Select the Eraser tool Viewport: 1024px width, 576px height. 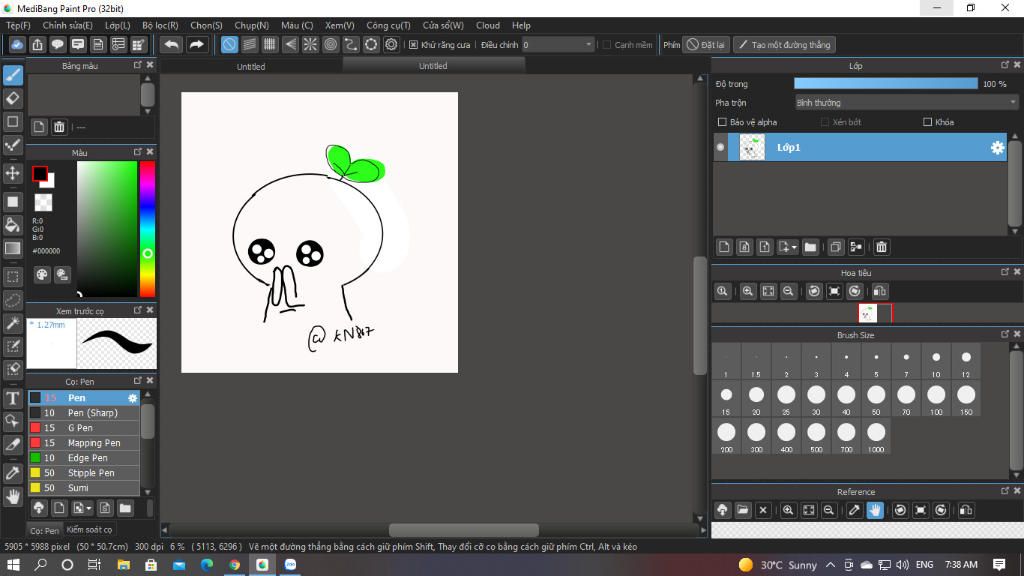12,98
